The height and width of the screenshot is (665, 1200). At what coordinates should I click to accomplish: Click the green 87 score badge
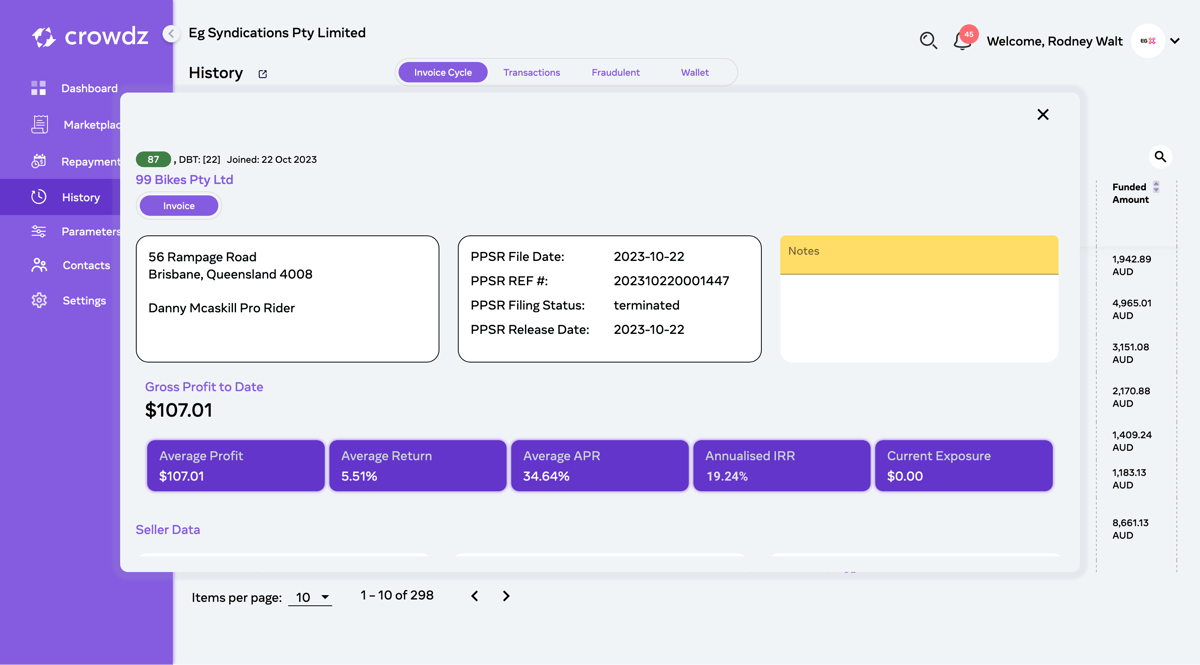(153, 159)
